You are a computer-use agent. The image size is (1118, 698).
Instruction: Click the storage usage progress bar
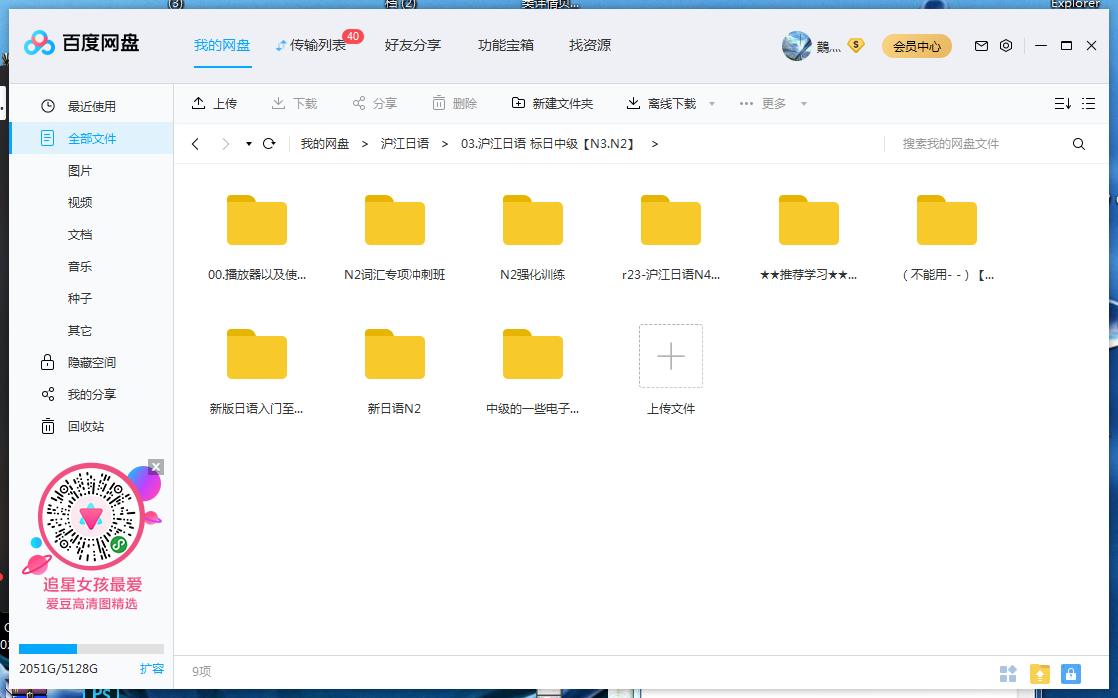point(91,649)
